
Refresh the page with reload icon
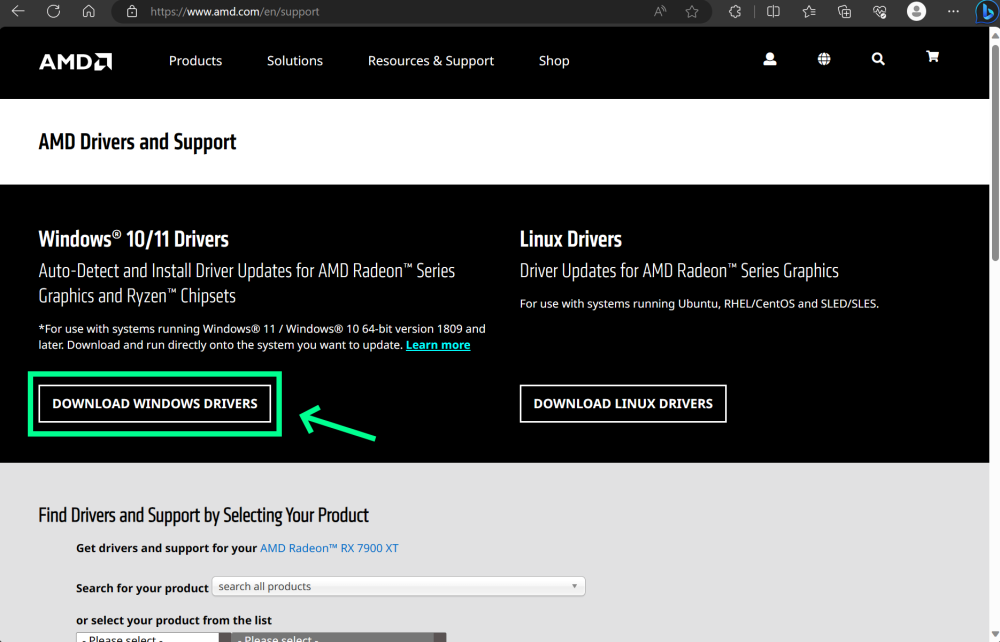[54, 12]
